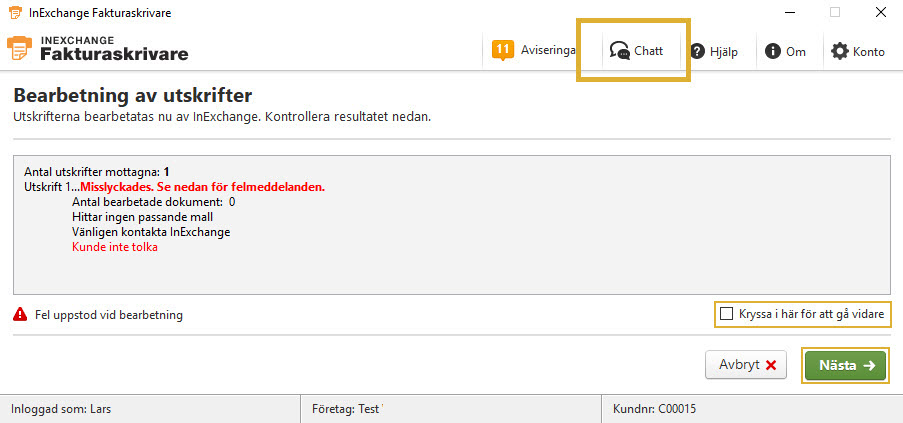Click the 'Kunde inte tolka' error line

[115, 247]
